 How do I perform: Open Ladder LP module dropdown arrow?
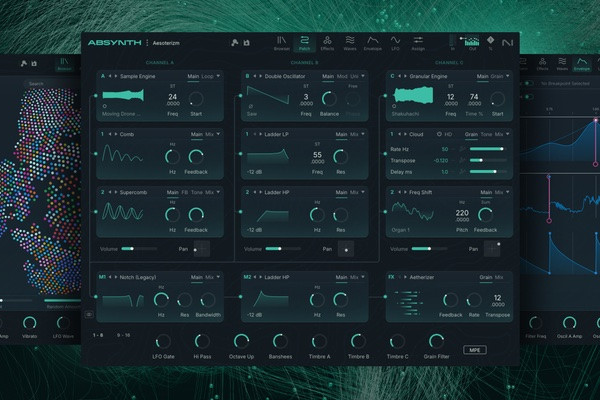363,134
